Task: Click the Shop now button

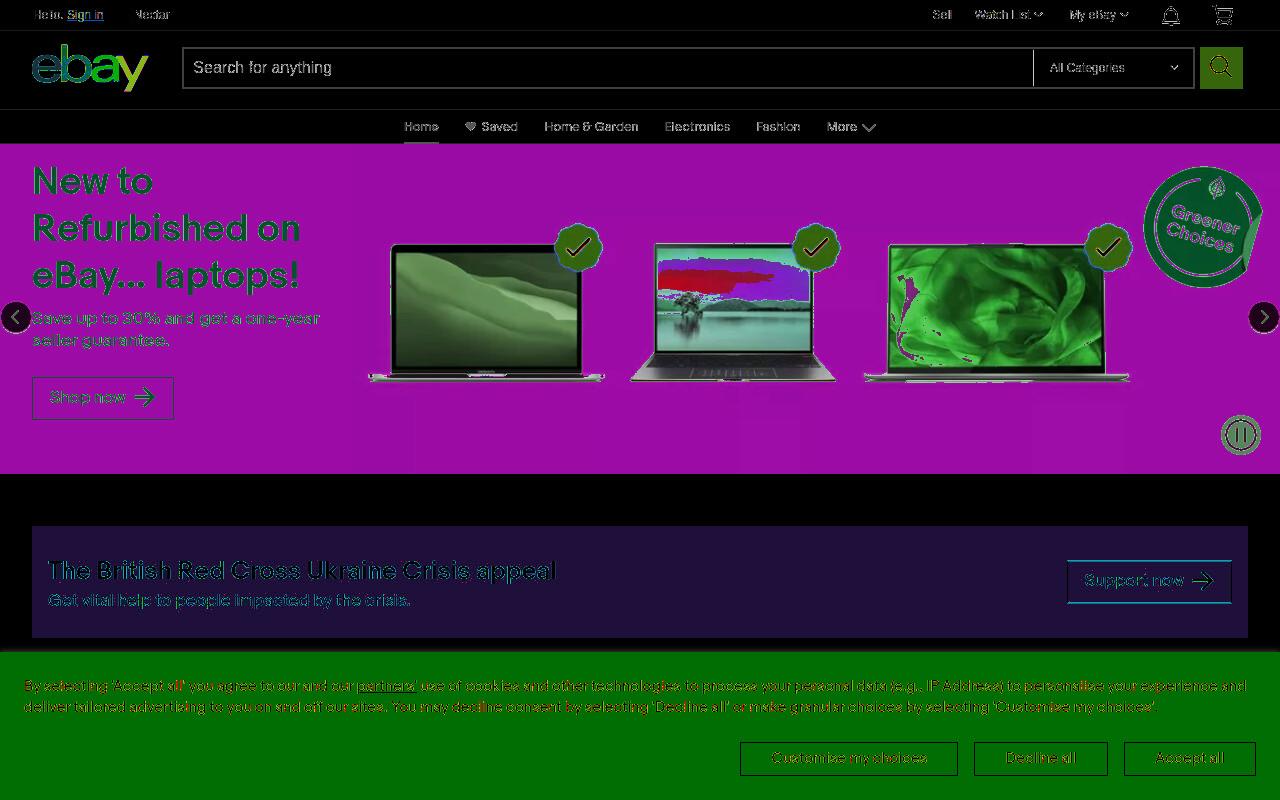Action: 103,398
